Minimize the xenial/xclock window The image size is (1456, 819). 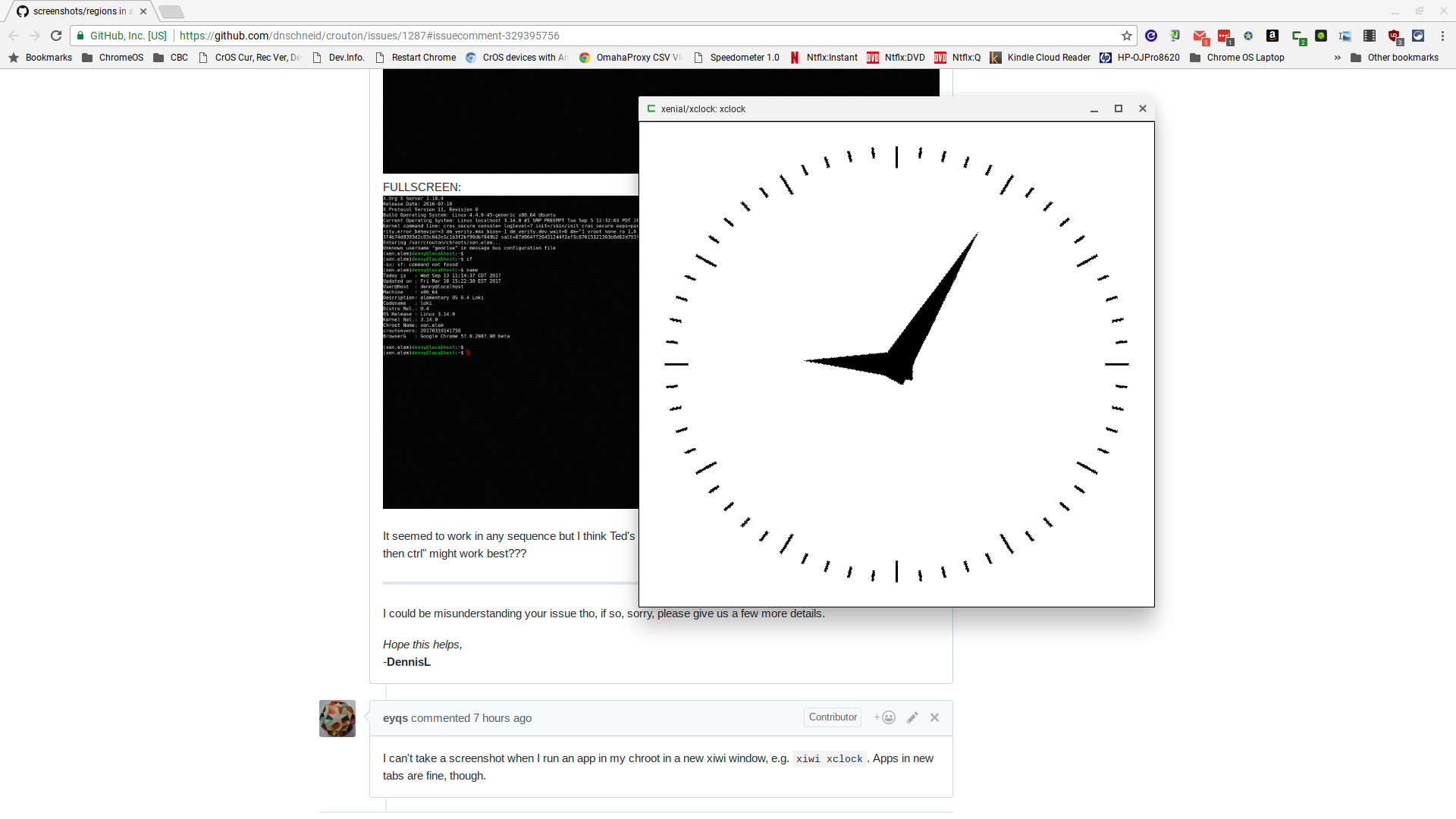(1094, 109)
